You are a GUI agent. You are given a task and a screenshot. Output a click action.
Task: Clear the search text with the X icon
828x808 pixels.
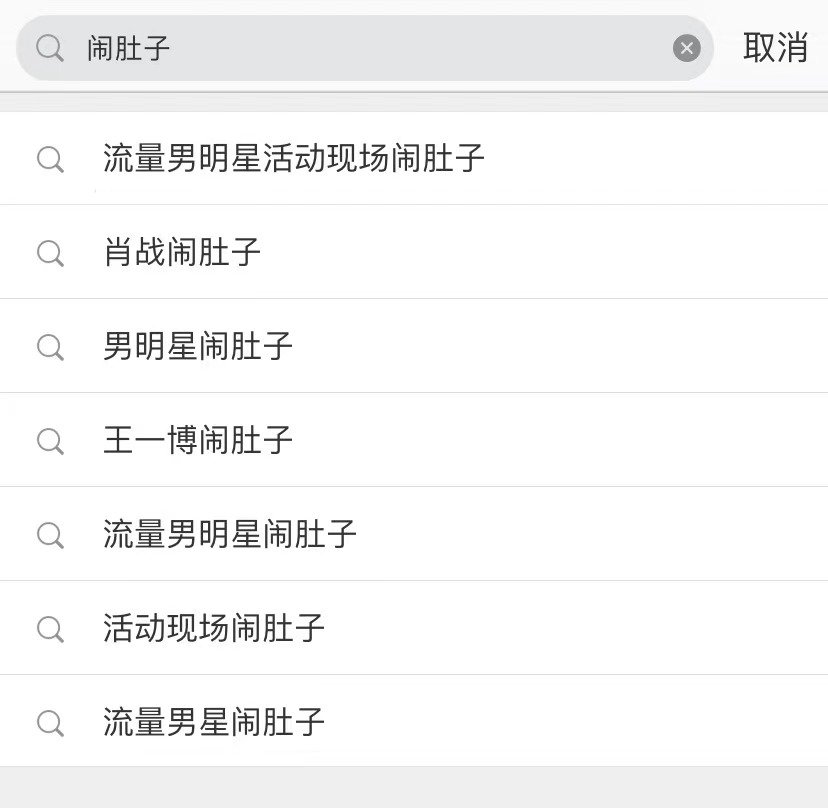(x=686, y=48)
